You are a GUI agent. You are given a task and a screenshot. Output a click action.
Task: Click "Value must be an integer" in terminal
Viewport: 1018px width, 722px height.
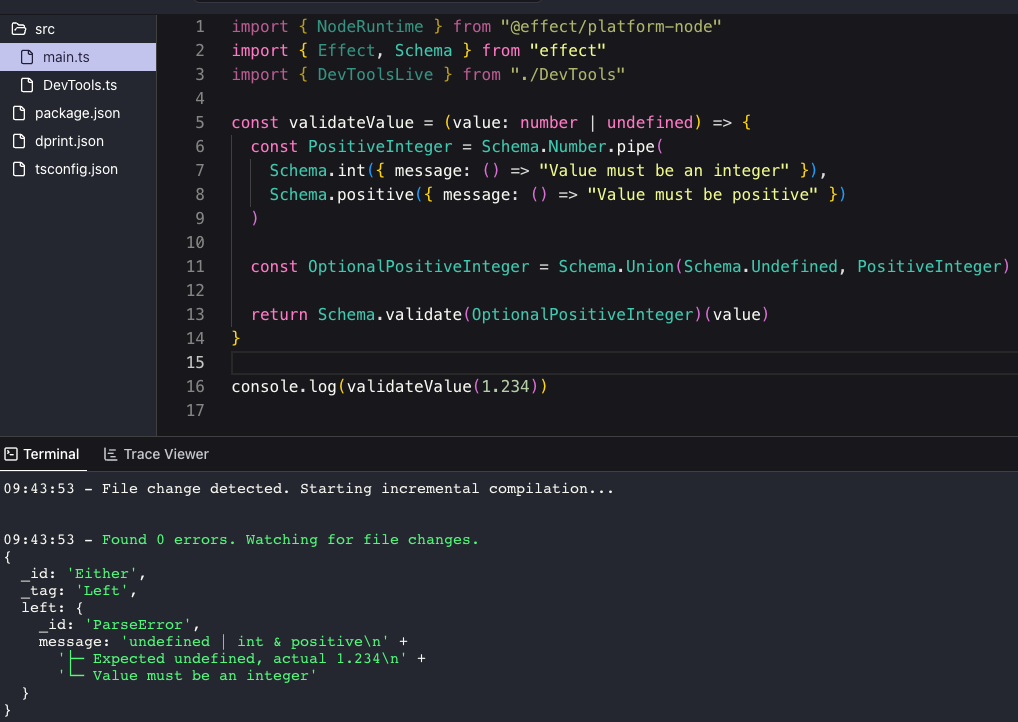coord(200,675)
